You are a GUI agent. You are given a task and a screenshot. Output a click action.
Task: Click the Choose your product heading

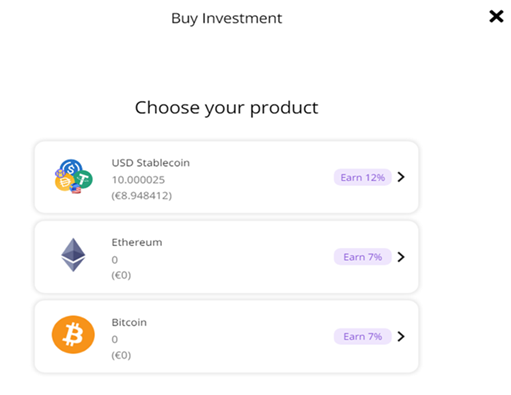227,108
